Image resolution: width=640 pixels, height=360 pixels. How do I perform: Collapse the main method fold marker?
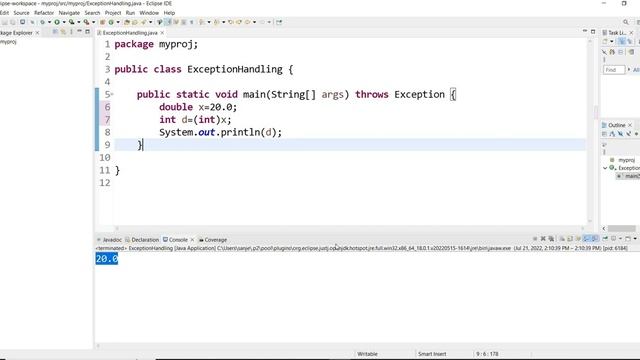point(112,94)
